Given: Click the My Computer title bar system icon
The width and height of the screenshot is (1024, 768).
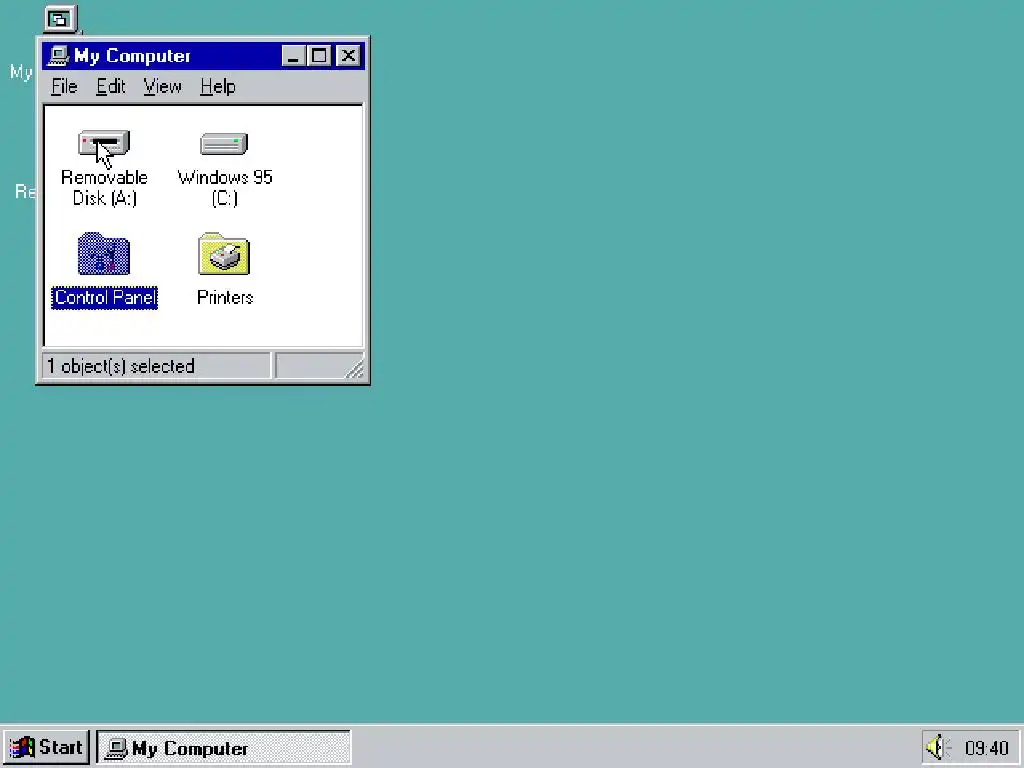Looking at the screenshot, I should point(58,56).
